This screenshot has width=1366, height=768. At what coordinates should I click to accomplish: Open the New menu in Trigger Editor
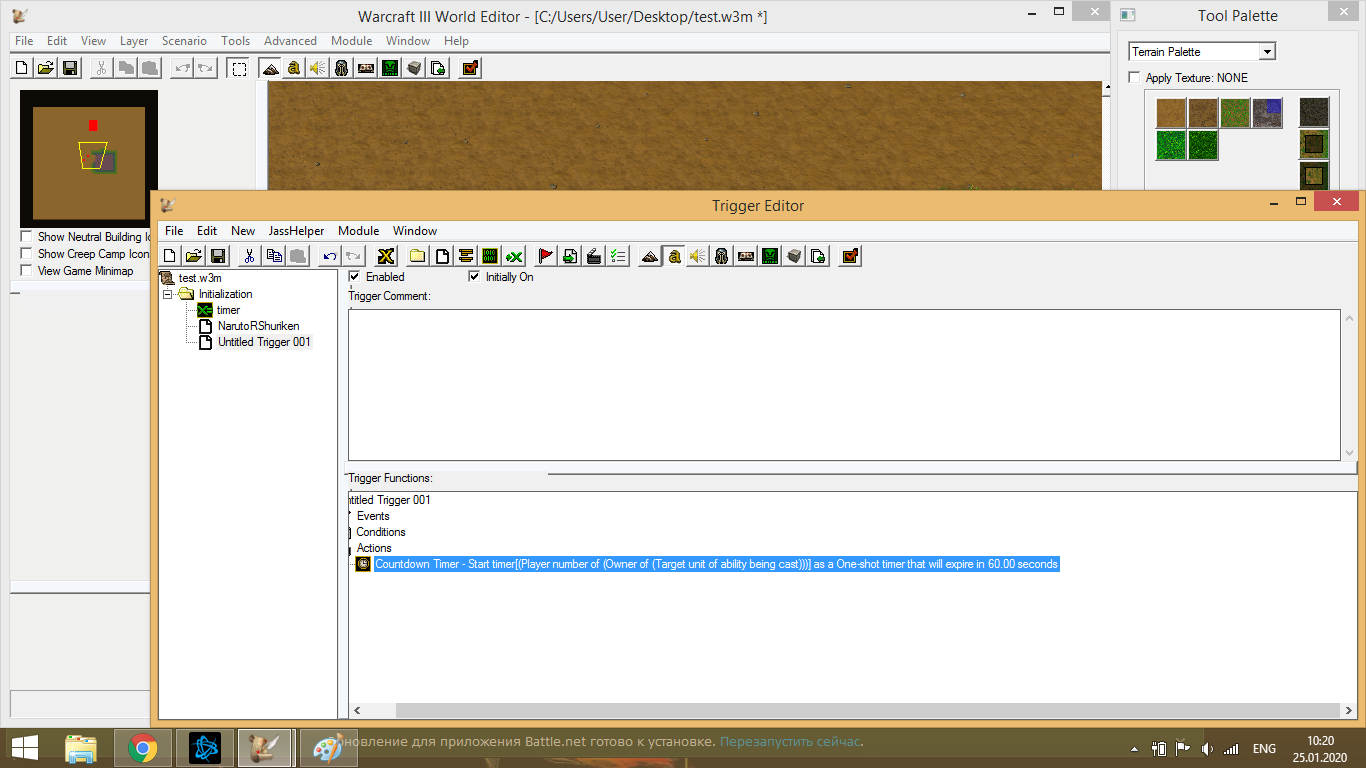[243, 231]
